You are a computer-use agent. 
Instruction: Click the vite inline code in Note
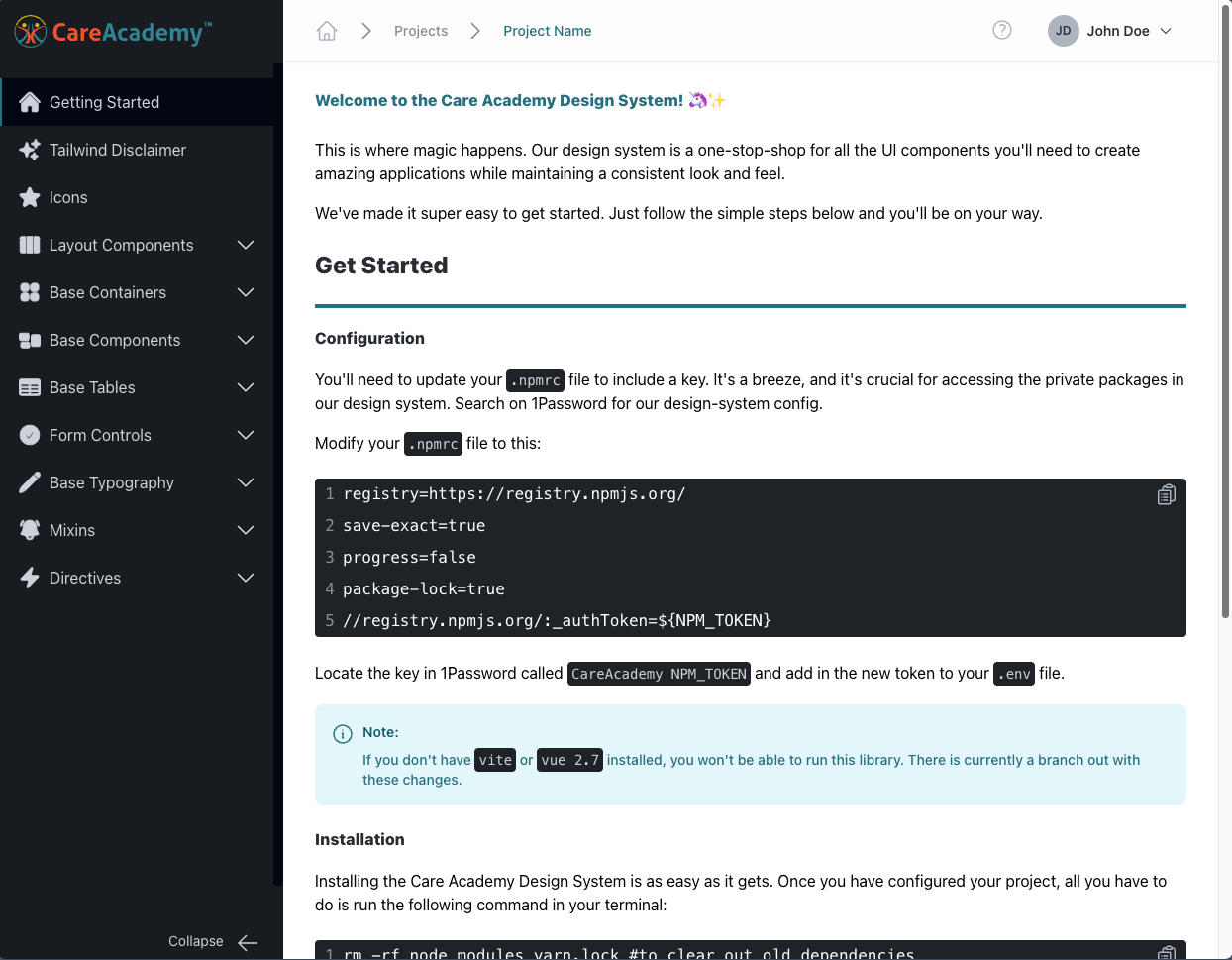495,760
